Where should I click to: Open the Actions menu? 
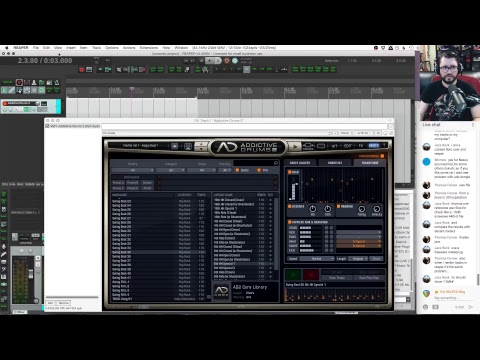(129, 48)
